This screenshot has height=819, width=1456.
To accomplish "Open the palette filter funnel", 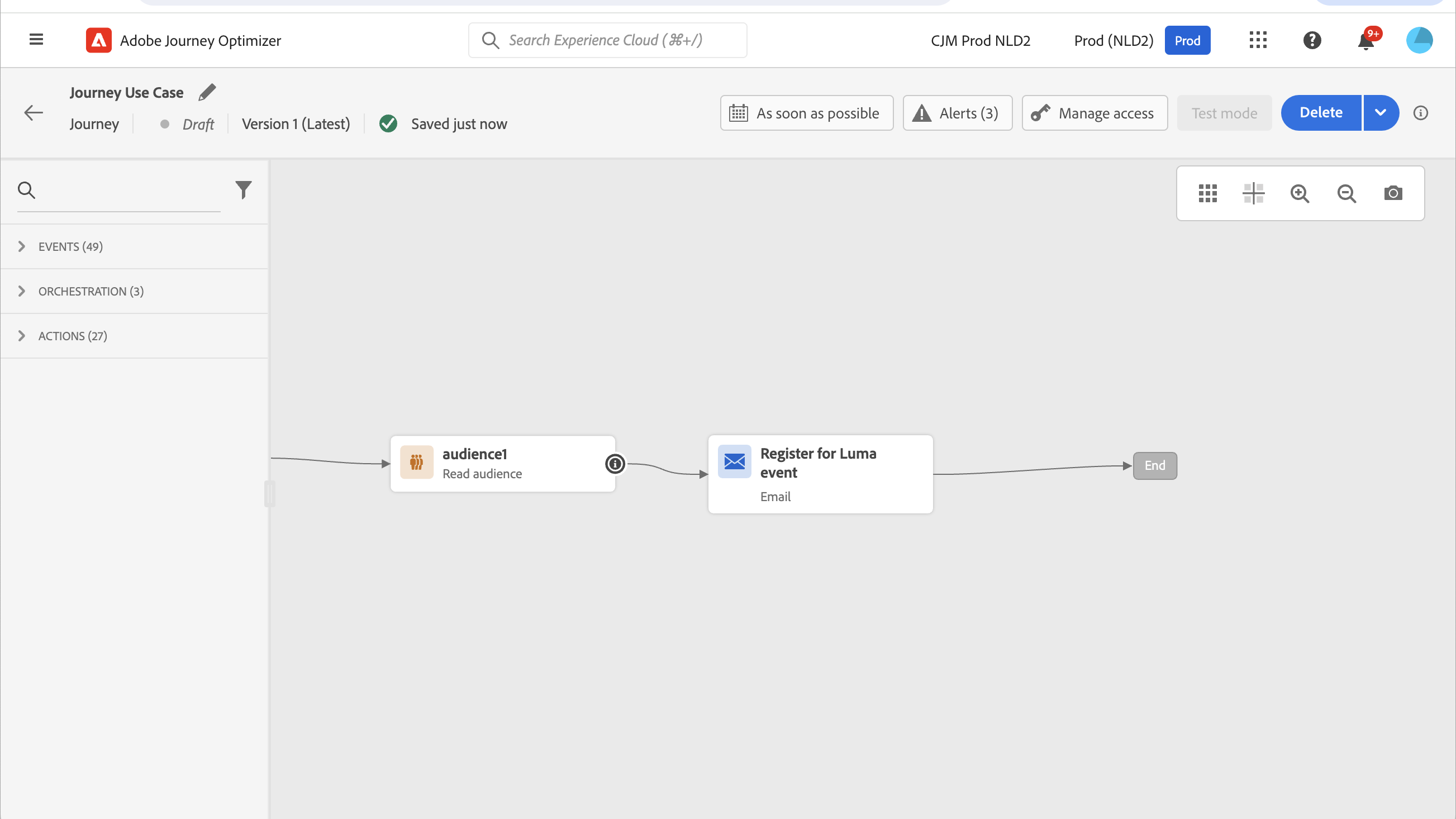I will [x=243, y=190].
